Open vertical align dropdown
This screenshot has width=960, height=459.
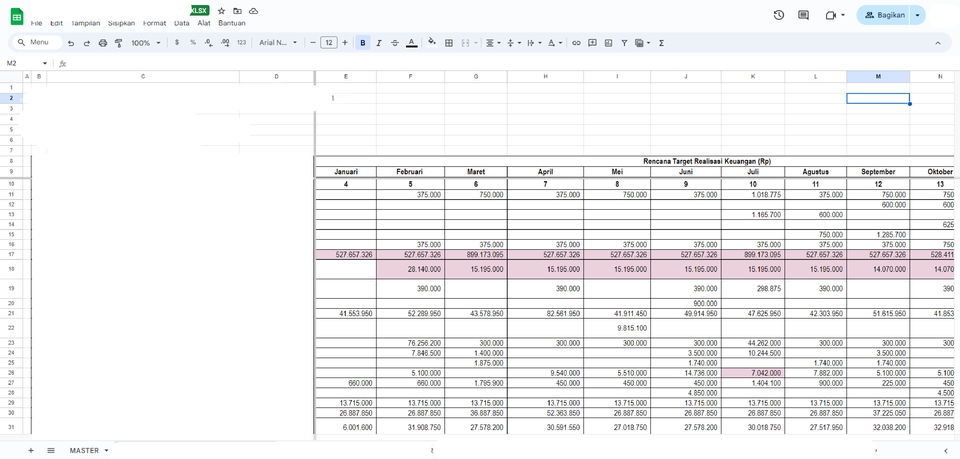coord(513,43)
